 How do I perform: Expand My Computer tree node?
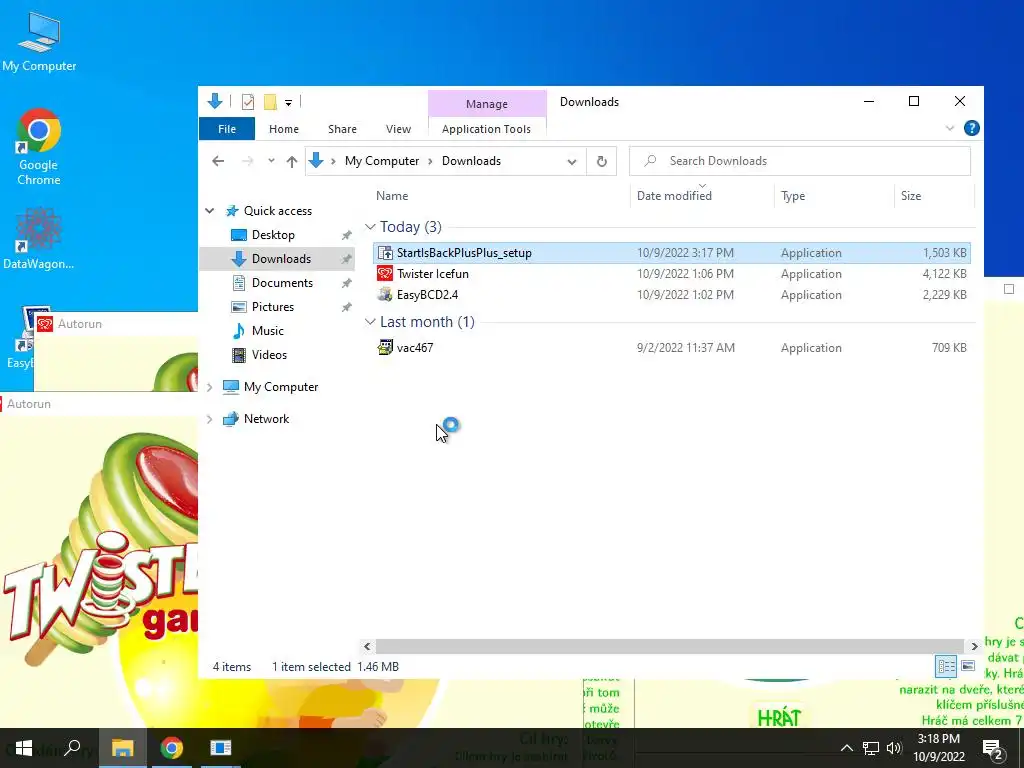210,387
